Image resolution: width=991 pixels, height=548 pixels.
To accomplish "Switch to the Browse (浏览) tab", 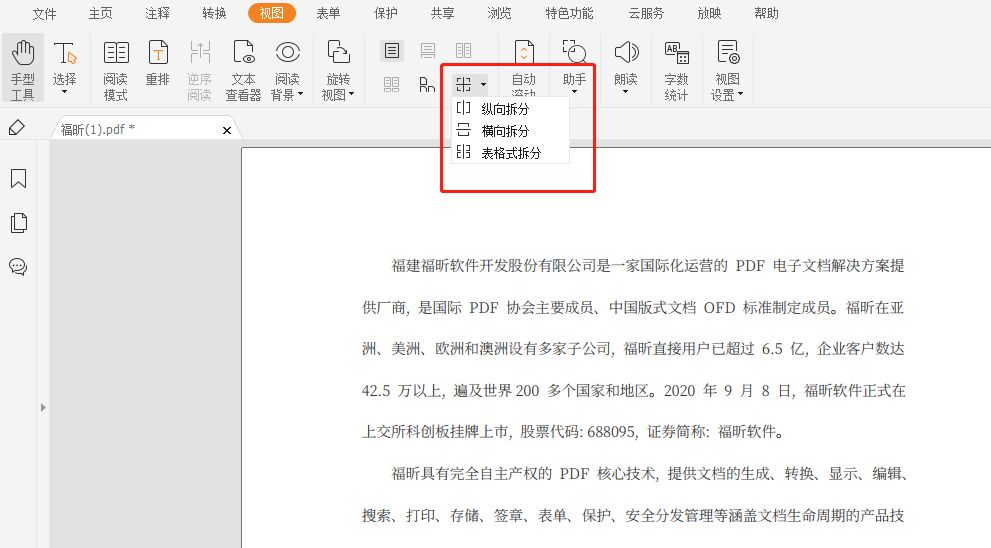I will coord(499,13).
